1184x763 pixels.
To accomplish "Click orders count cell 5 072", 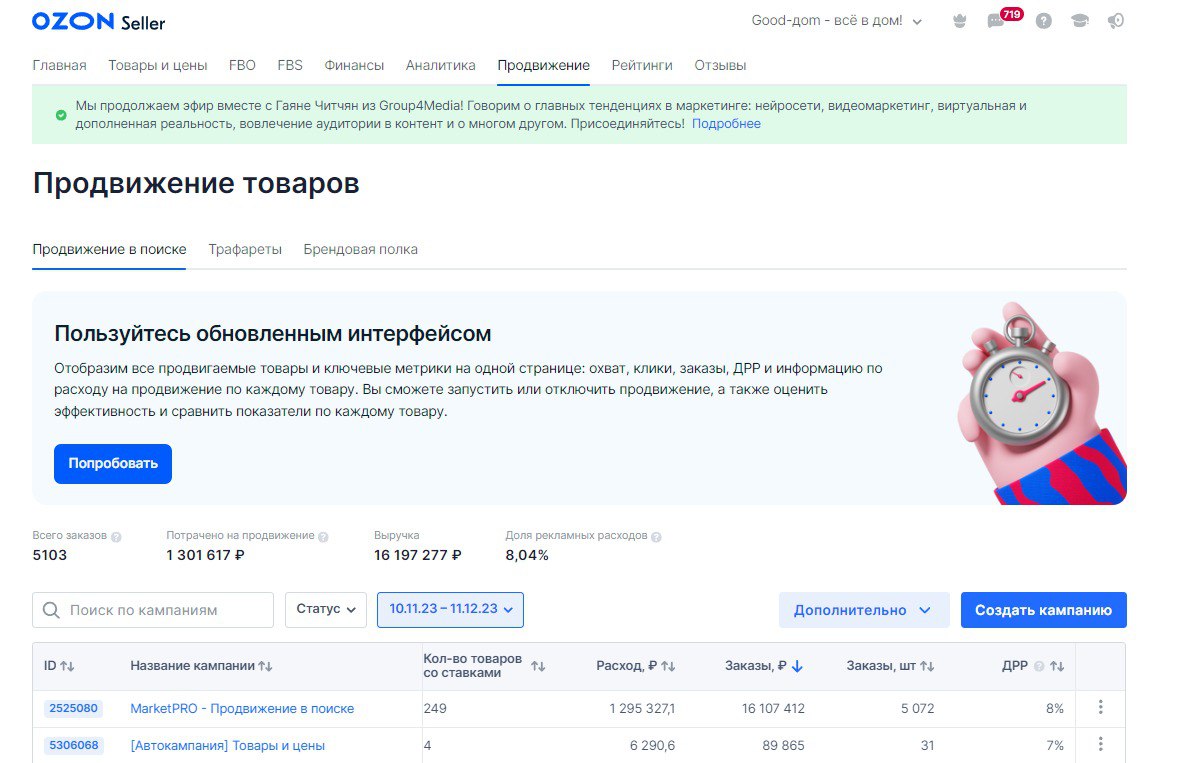I will (917, 709).
